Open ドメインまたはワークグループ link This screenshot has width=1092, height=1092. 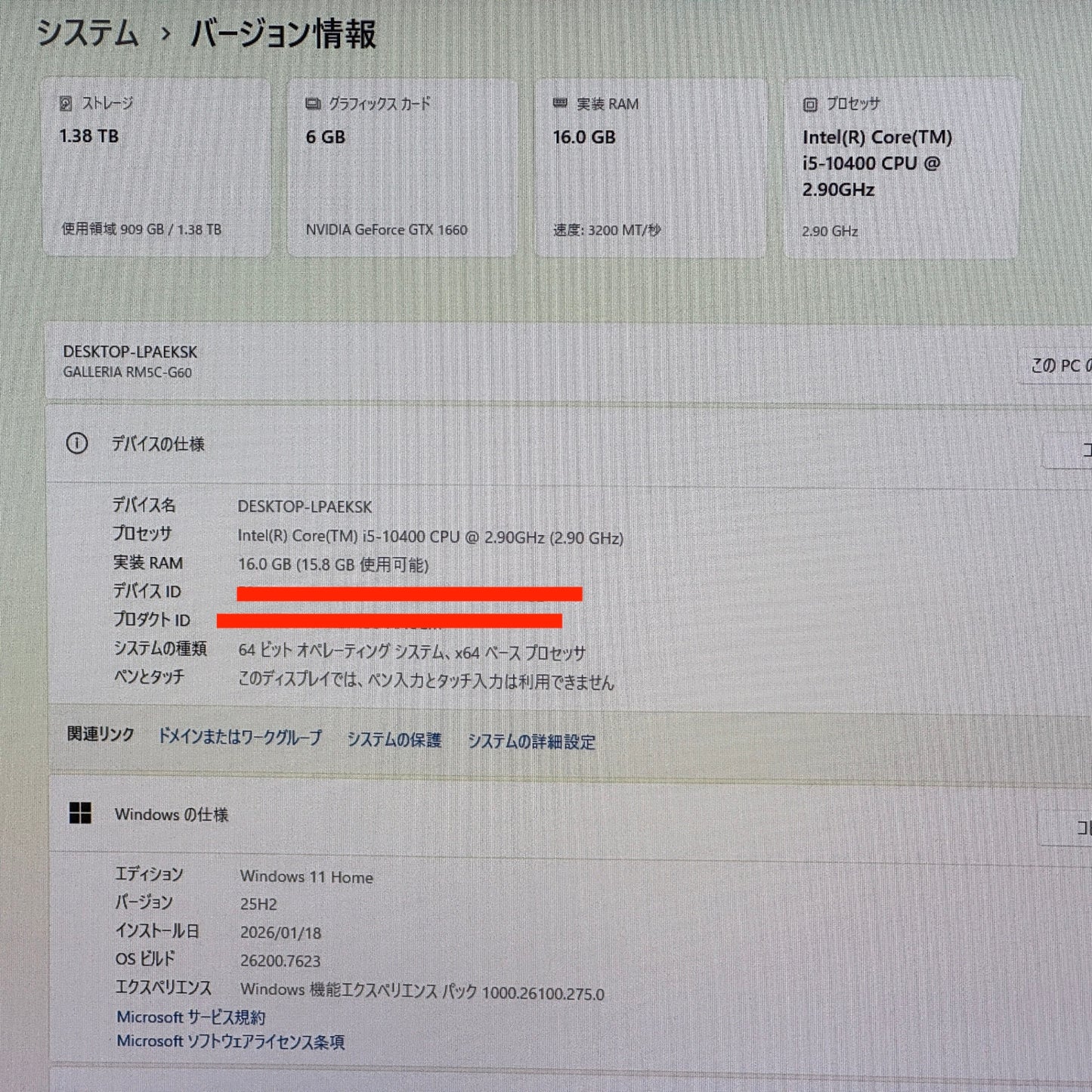click(240, 737)
